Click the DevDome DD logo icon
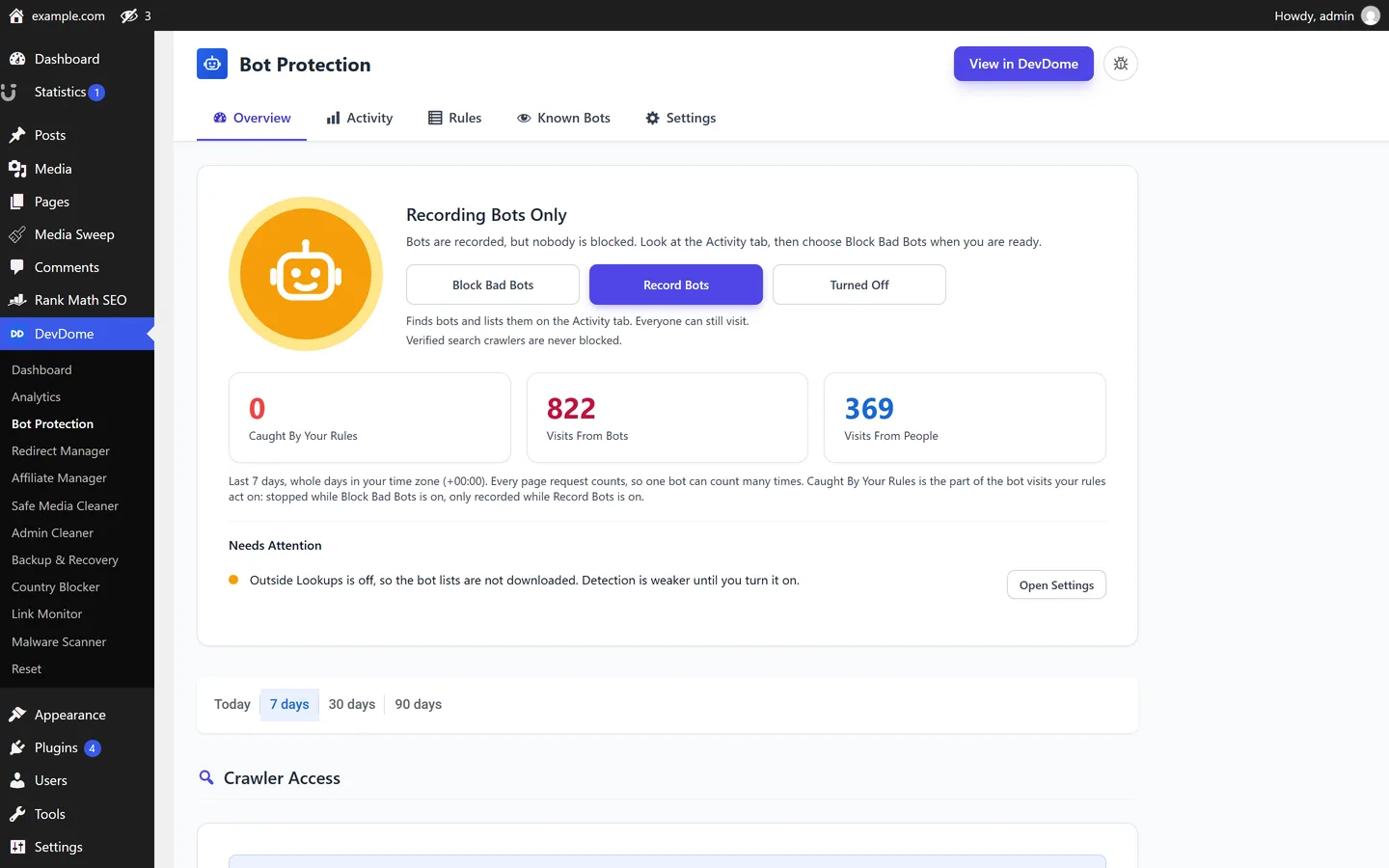 pos(17,334)
